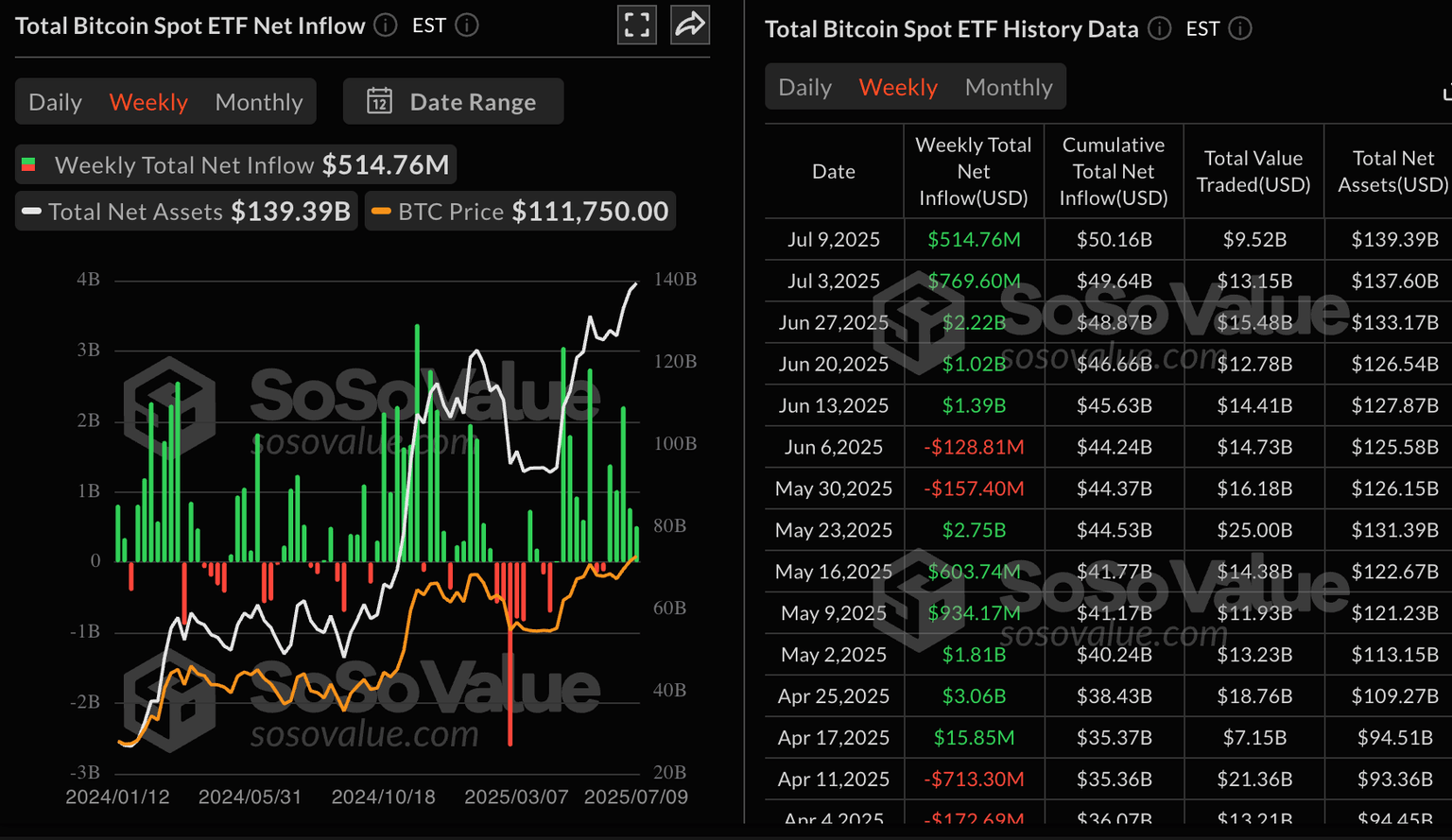Viewport: 1452px width, 840px height.
Task: Select Weekly tab in history table
Action: tap(898, 87)
